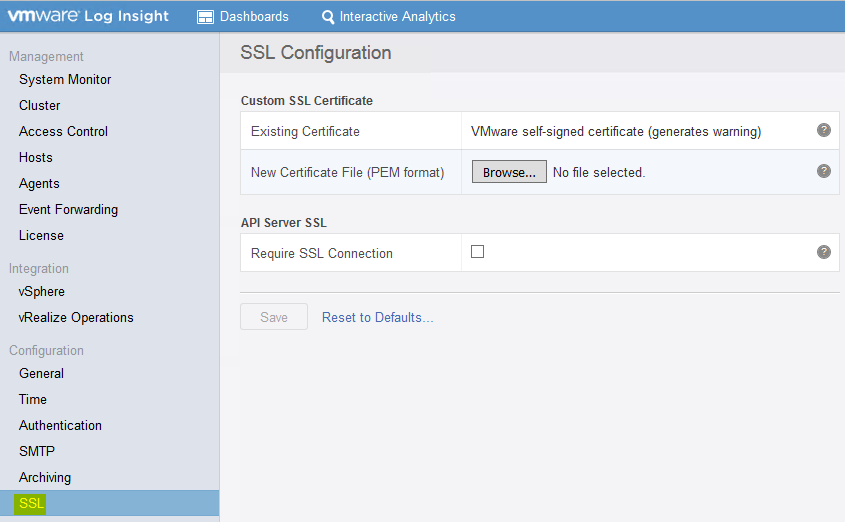Select the SSL sidebar item

pos(109,503)
